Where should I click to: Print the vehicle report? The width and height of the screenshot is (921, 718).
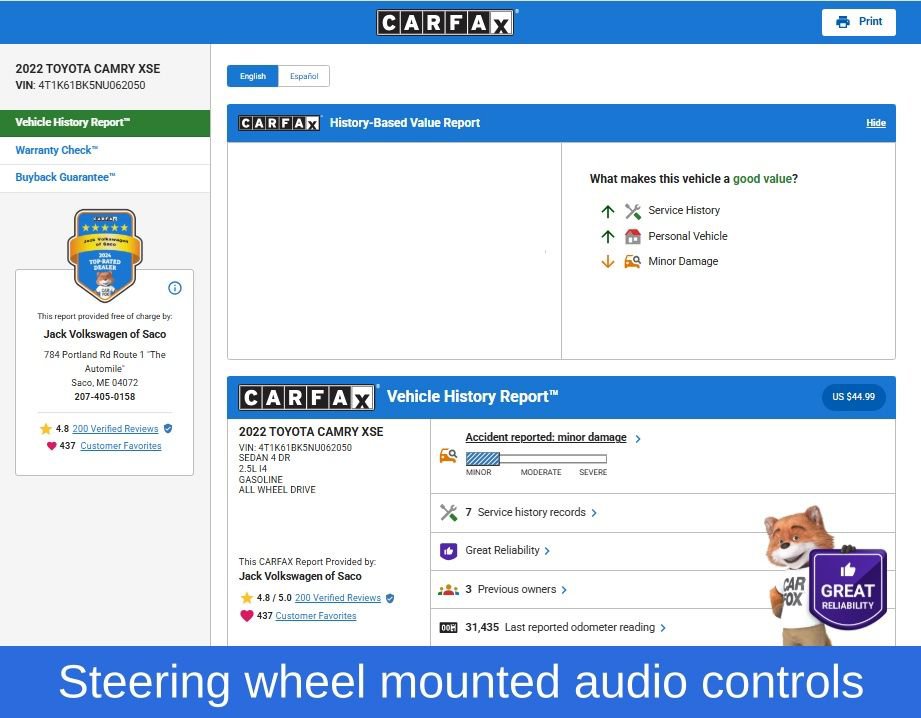pos(859,22)
